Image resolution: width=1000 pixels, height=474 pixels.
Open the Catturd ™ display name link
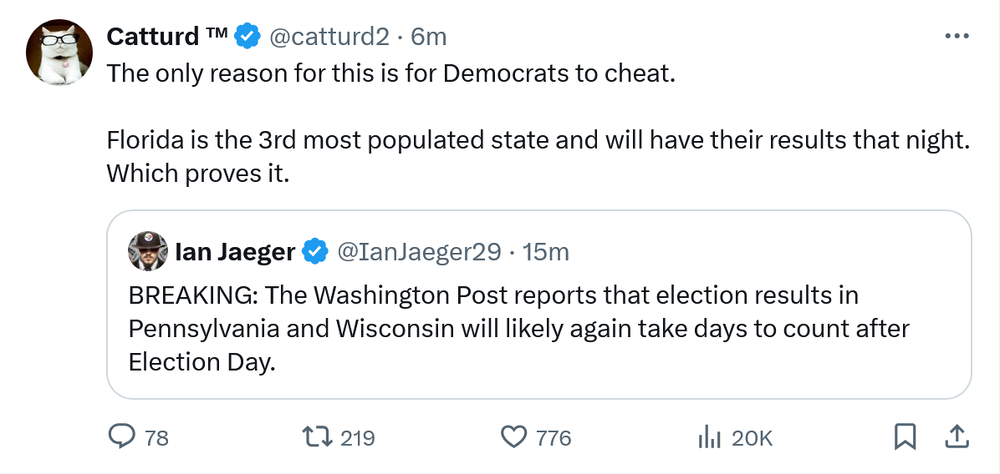pos(167,37)
